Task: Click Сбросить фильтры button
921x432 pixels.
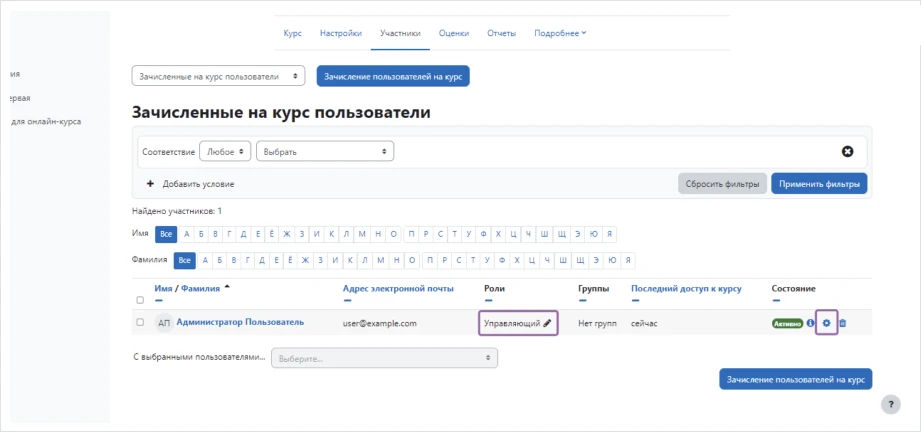Action: coord(722,184)
